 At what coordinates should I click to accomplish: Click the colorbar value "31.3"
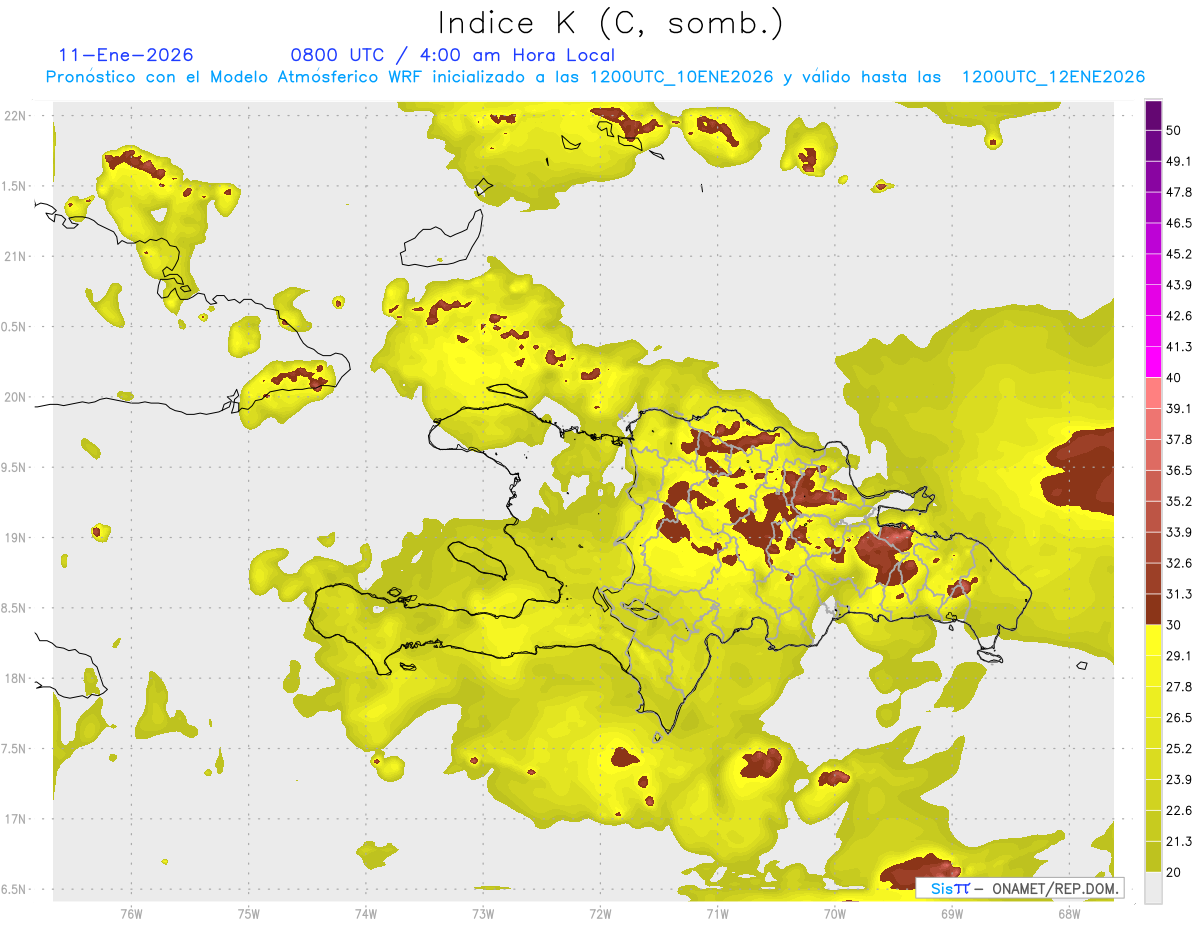(1180, 594)
